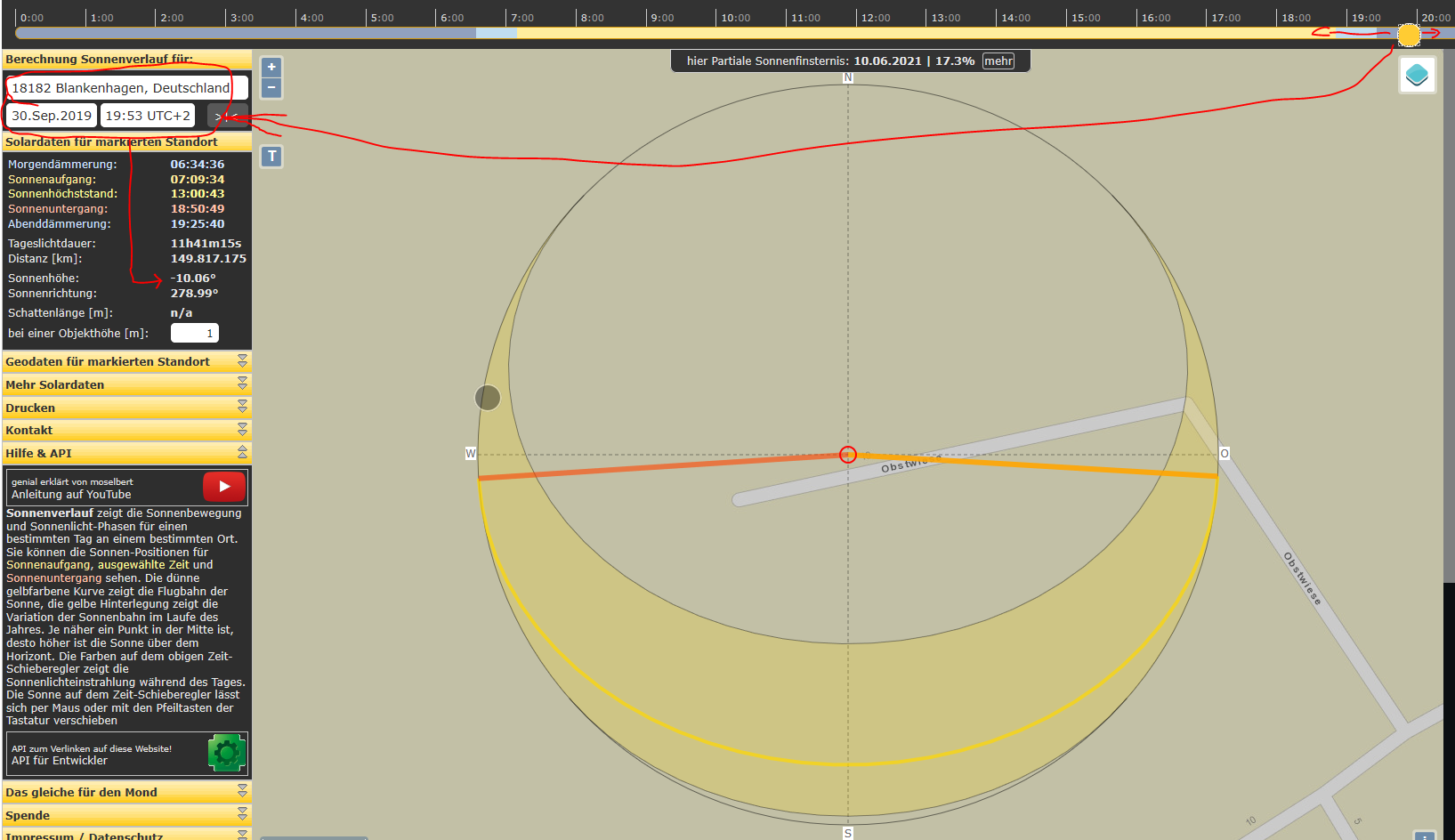Click the orange sunset direction line
Viewport: 1455px width, 840px height.
point(663,467)
